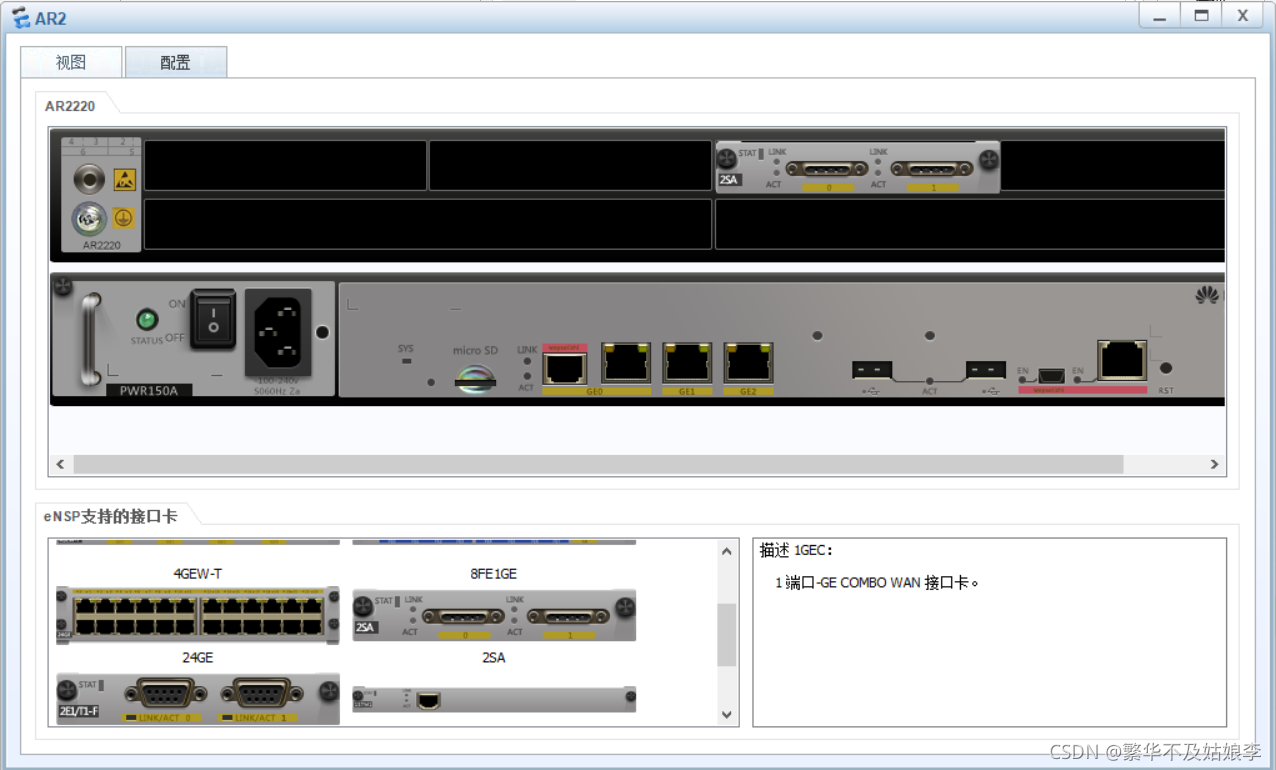Select the 2E1/T1-F interface card thumbnail
This screenshot has width=1276, height=770.
click(198, 698)
